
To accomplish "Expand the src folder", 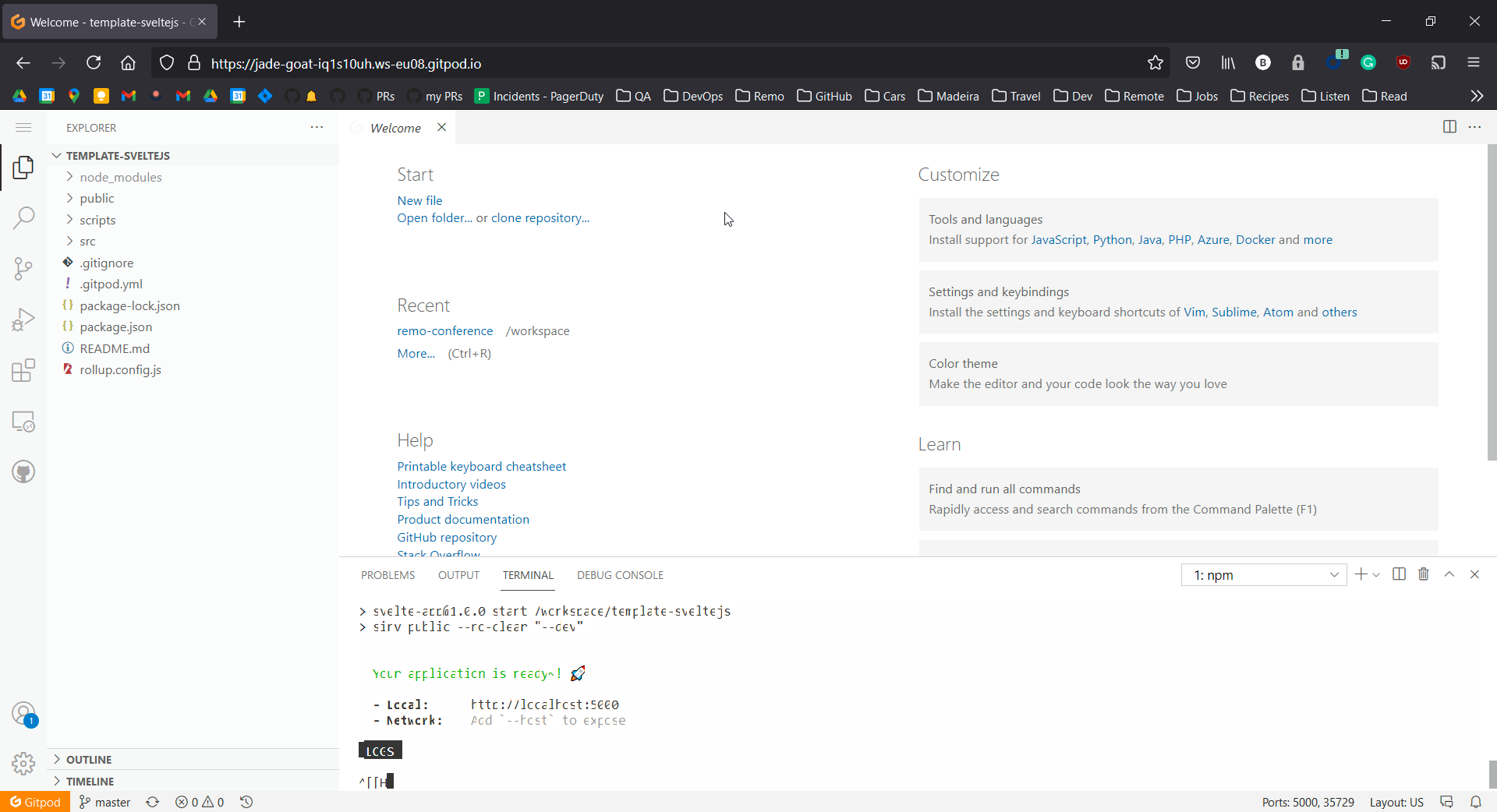I will (87, 241).
